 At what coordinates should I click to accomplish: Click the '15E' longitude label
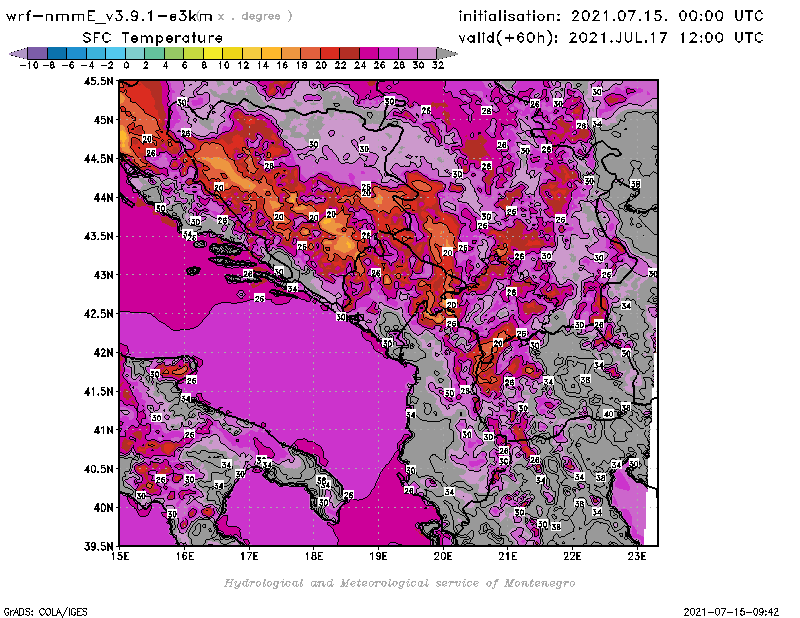(x=120, y=556)
